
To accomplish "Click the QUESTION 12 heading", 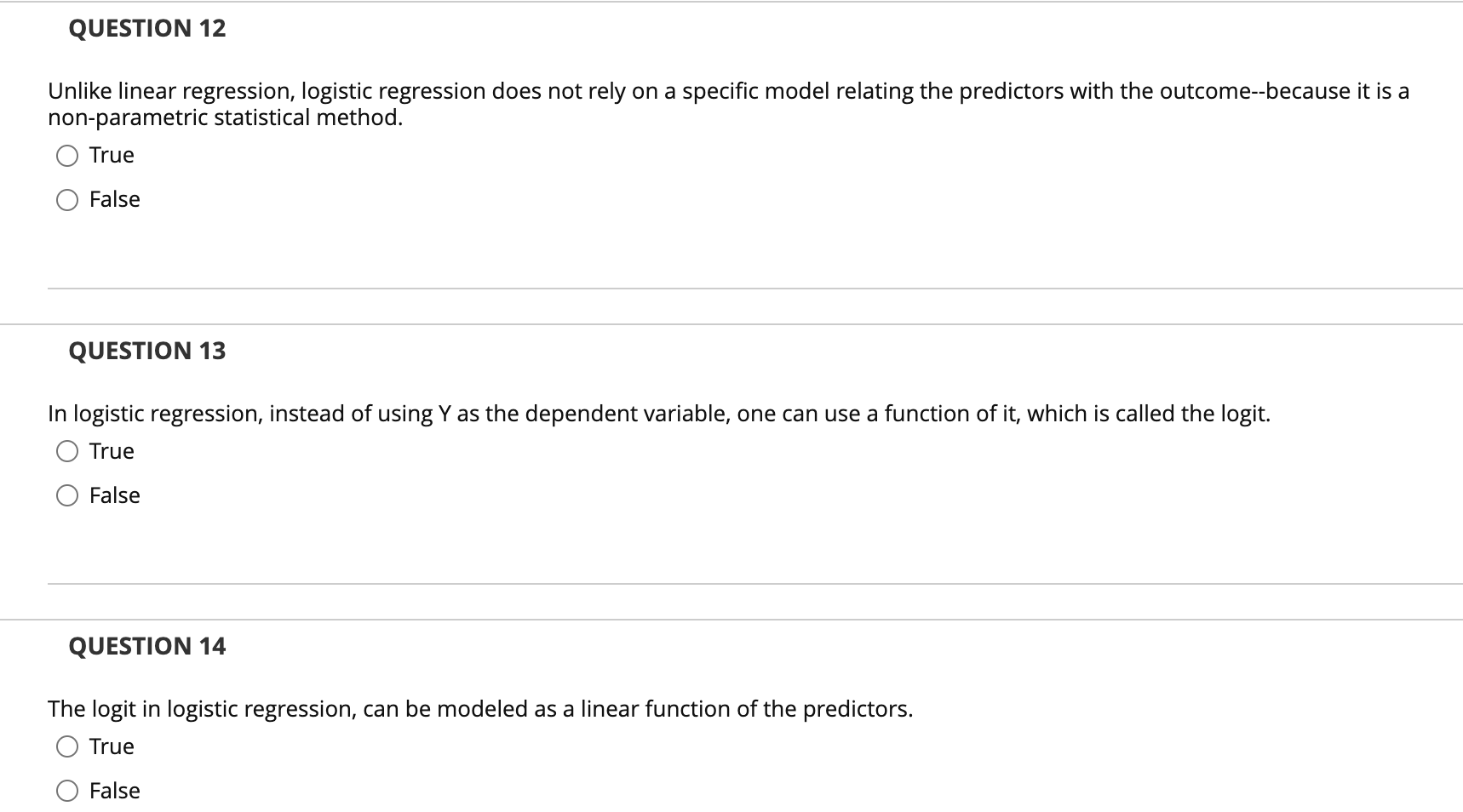I will pos(146,28).
